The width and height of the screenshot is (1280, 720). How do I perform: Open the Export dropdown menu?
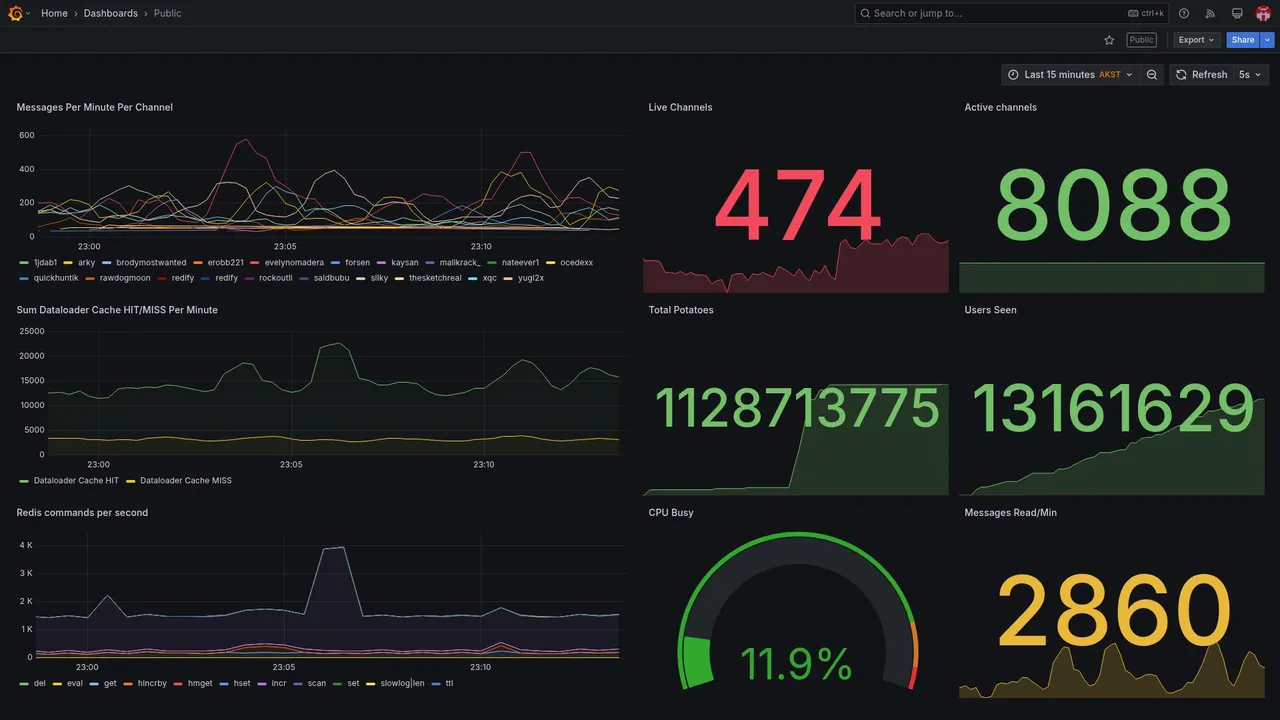[x=1196, y=40]
